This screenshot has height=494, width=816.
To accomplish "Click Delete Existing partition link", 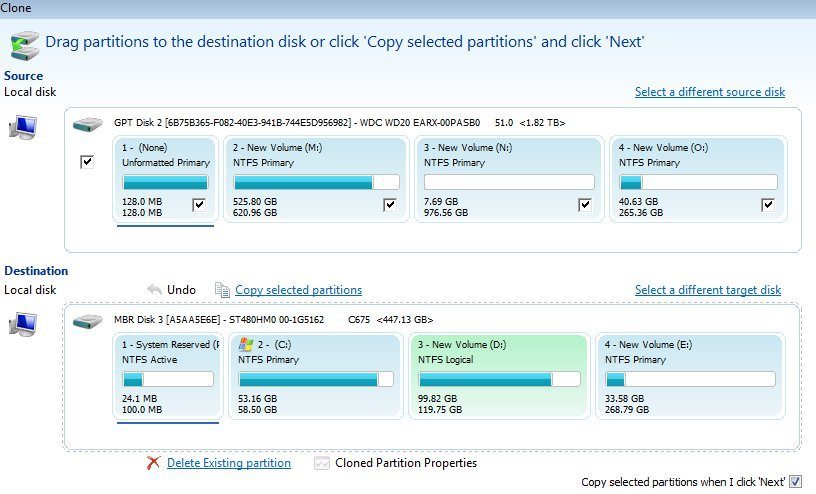I will [x=229, y=463].
